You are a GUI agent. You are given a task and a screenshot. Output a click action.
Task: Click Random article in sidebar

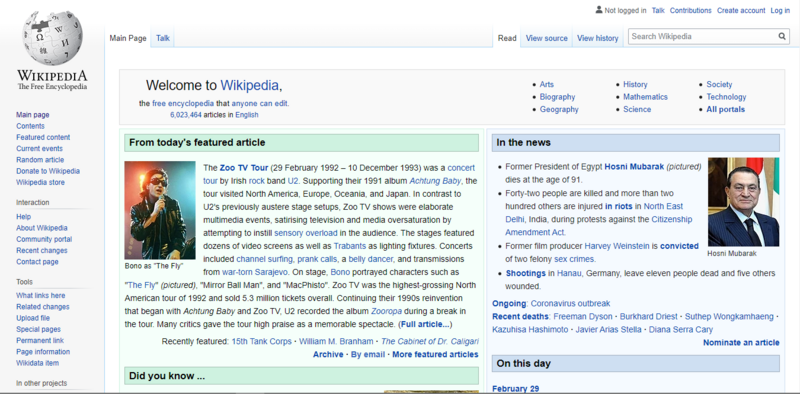click(40, 160)
